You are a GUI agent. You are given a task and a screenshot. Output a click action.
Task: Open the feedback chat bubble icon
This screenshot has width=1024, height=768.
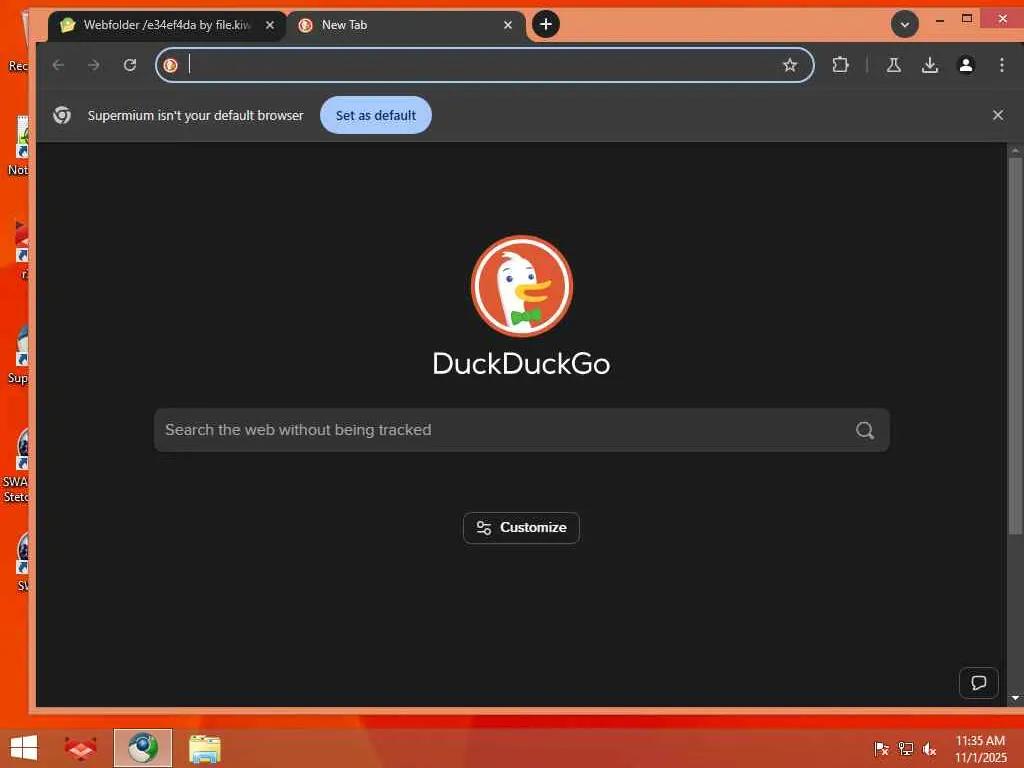[978, 683]
